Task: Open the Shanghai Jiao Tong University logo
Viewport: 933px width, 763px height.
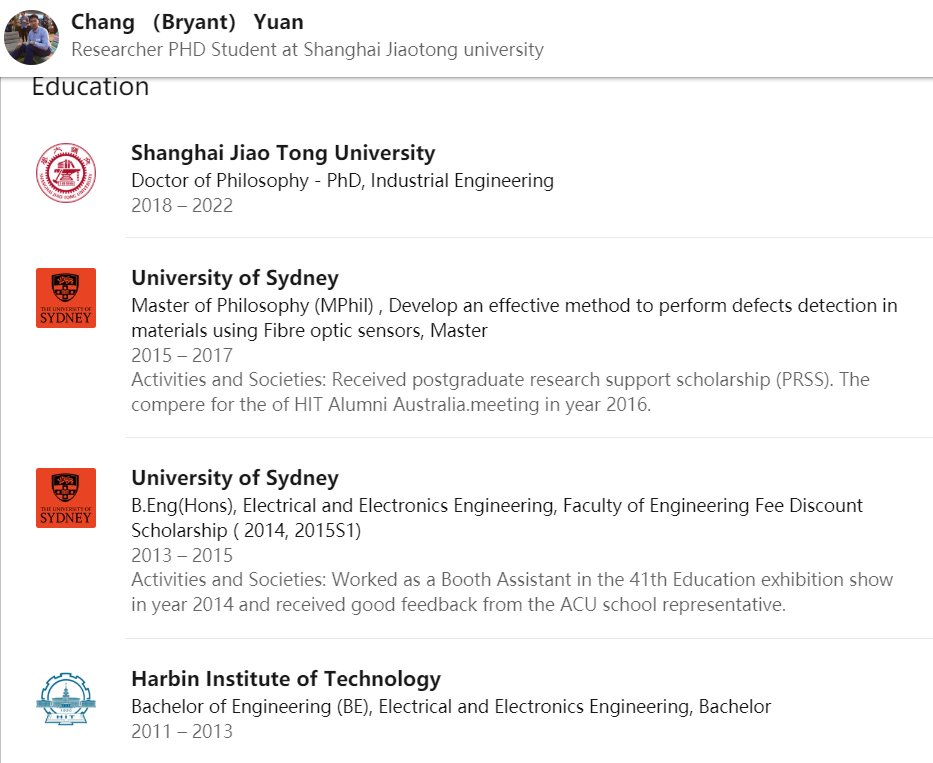Action: [66, 173]
